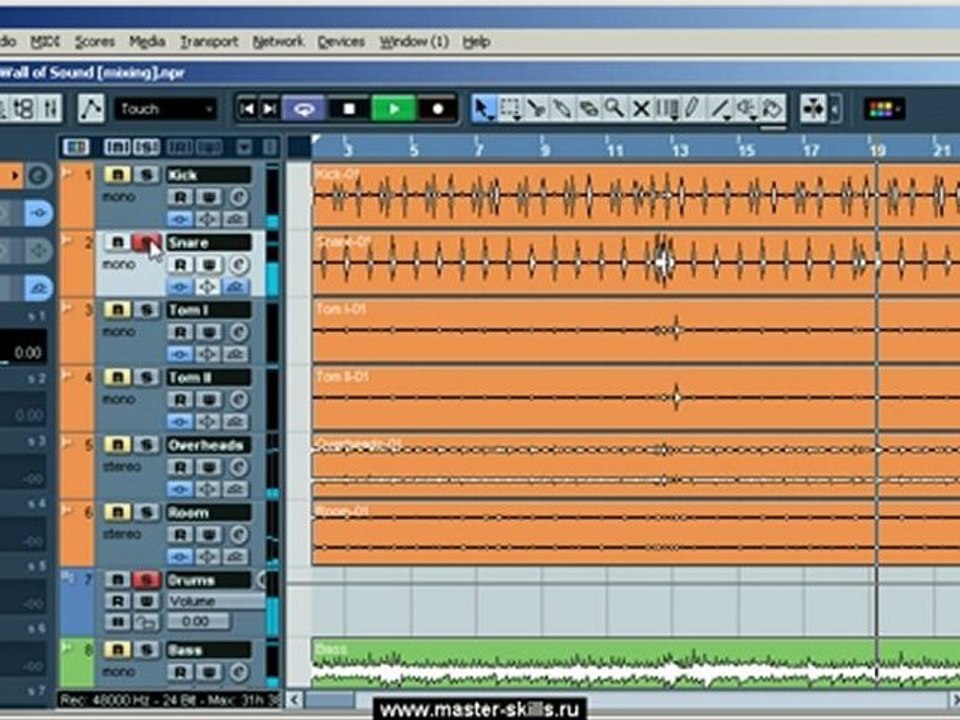Open the Devices menu
This screenshot has width=960, height=720.
point(341,42)
